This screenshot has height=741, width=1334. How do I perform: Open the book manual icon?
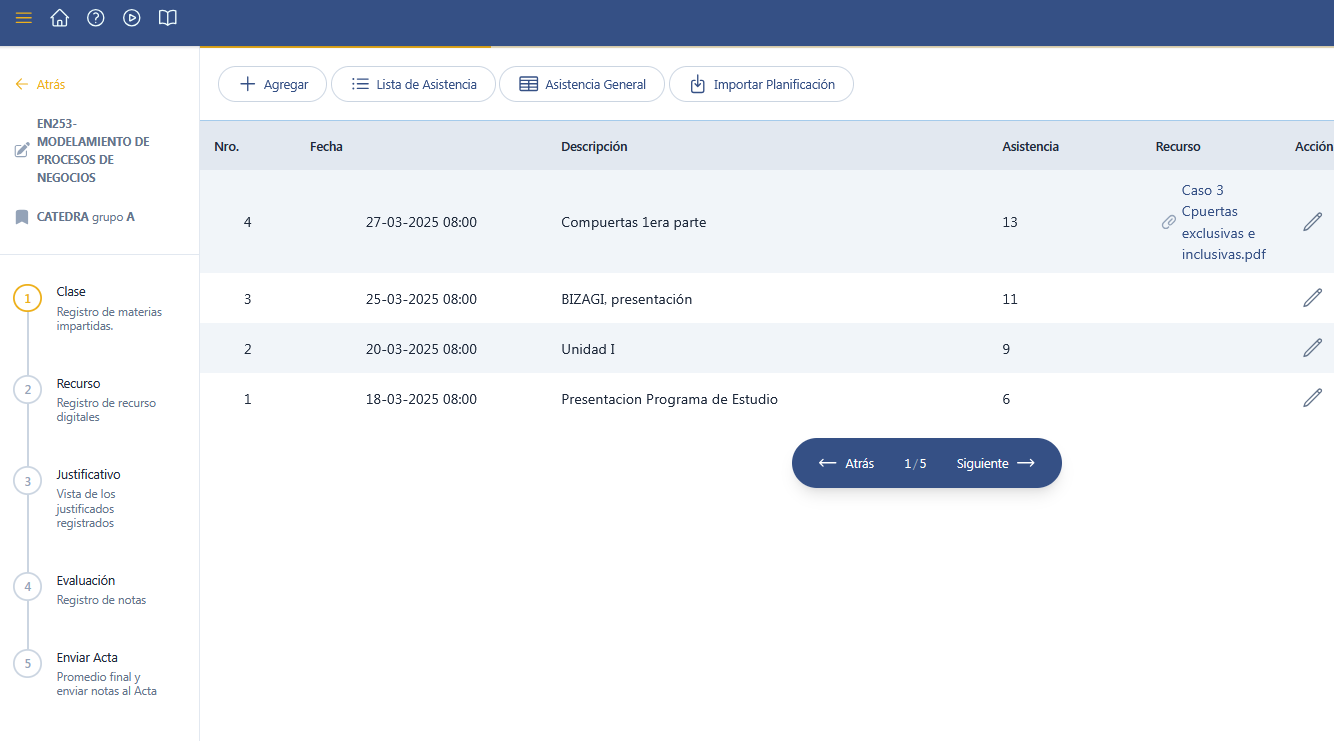coord(168,18)
